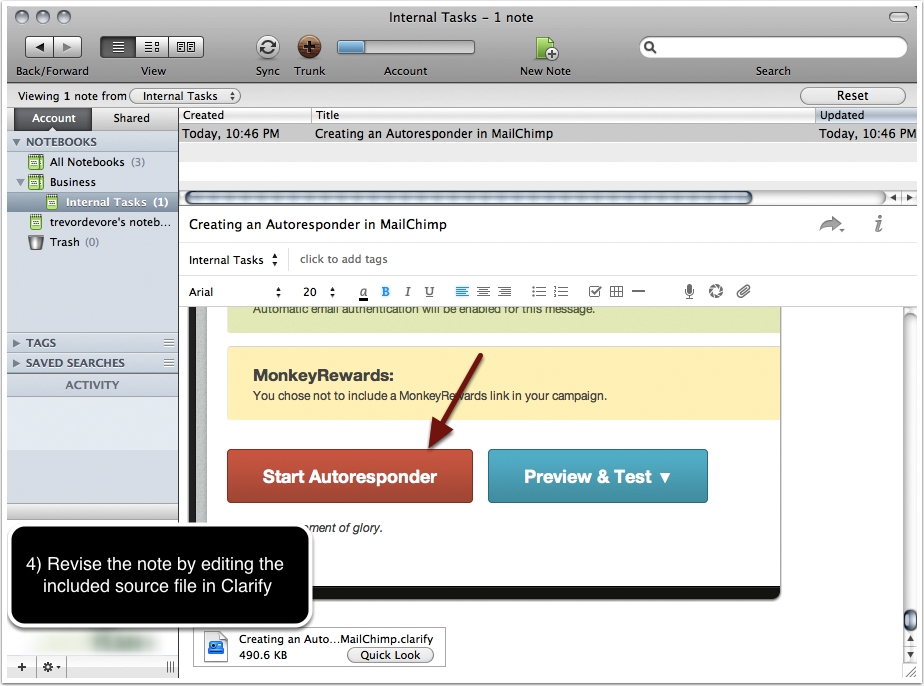Collapse the Business notebook stack
The image size is (924, 686).
[x=20, y=182]
